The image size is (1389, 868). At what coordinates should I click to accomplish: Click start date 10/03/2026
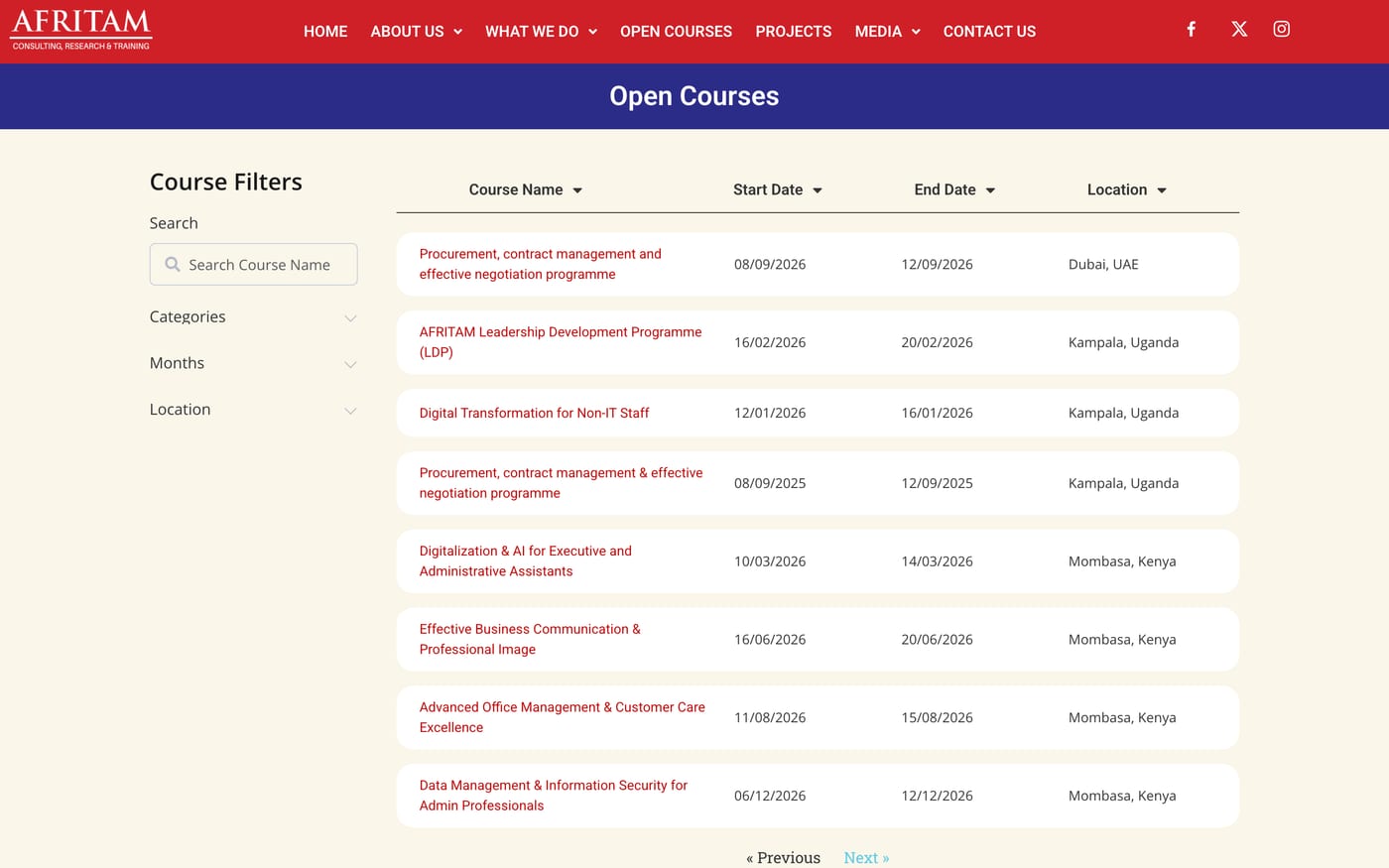point(770,561)
